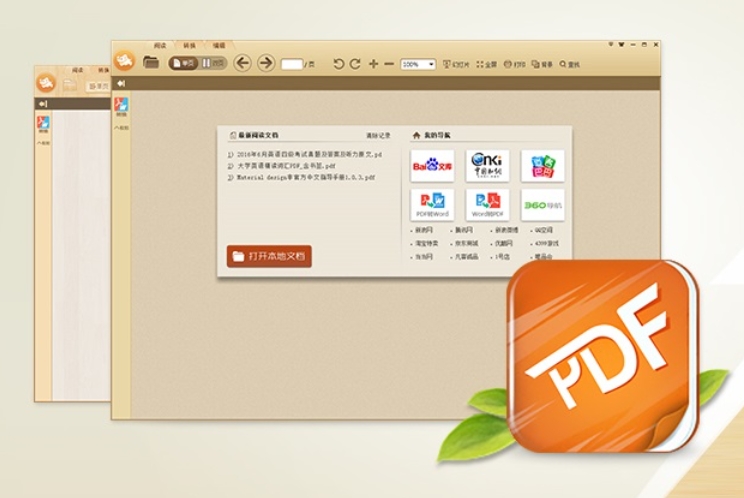The image size is (744, 498).
Task: Open the 淘宝特卖 link
Action: (425, 243)
